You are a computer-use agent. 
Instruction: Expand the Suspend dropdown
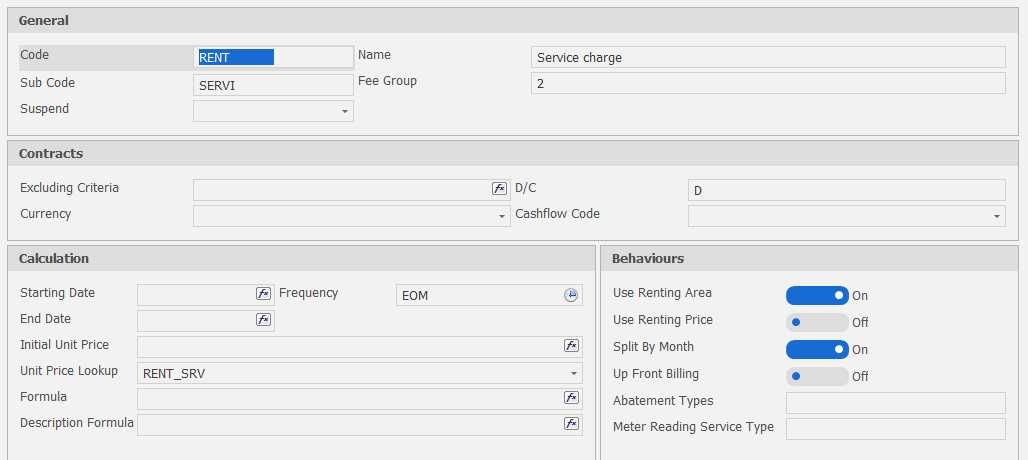pos(345,112)
